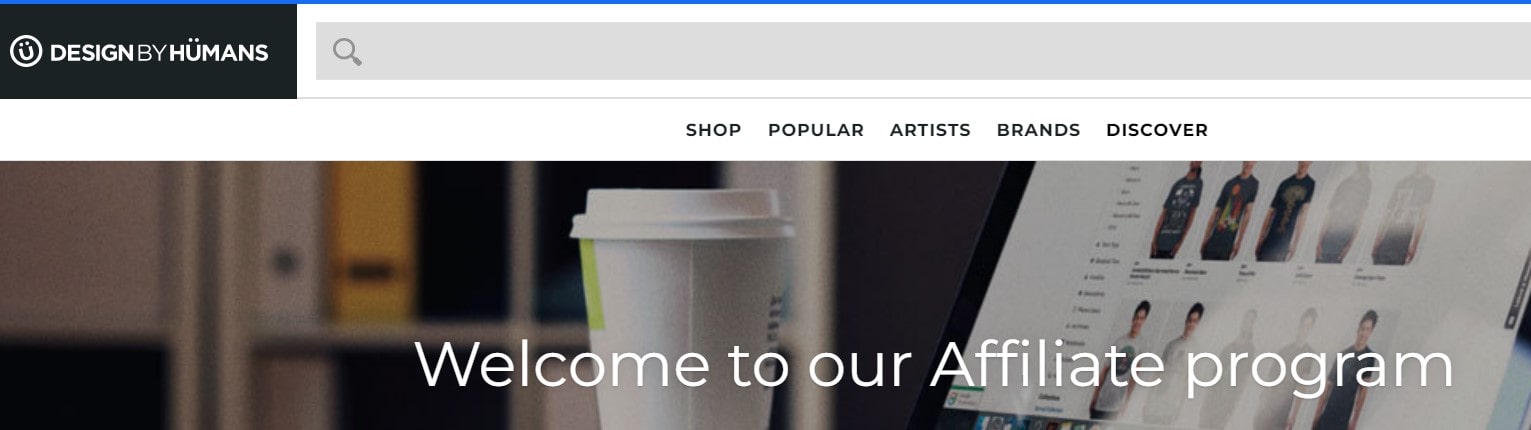Viewport: 1531px width, 430px height.
Task: Select BRANDS in the navigation bar
Action: click(1038, 130)
